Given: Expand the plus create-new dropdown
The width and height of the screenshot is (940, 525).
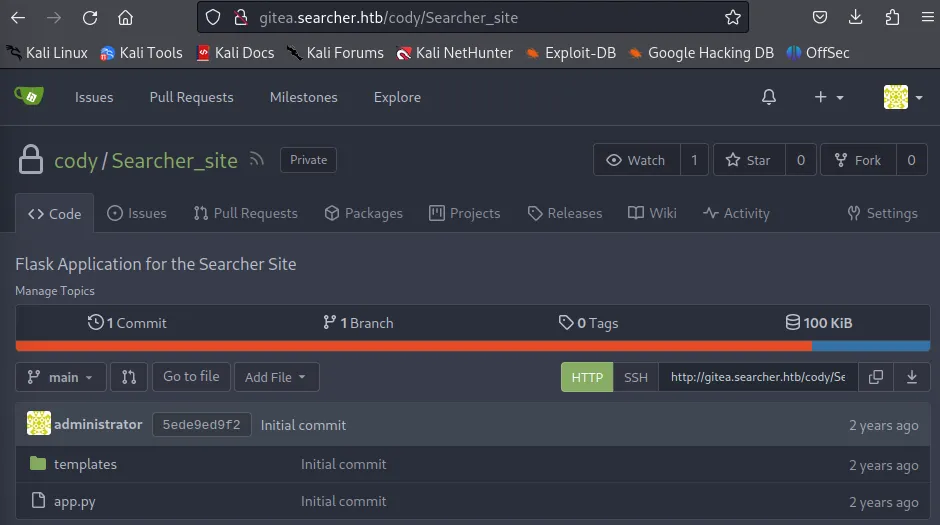Looking at the screenshot, I should pos(829,97).
